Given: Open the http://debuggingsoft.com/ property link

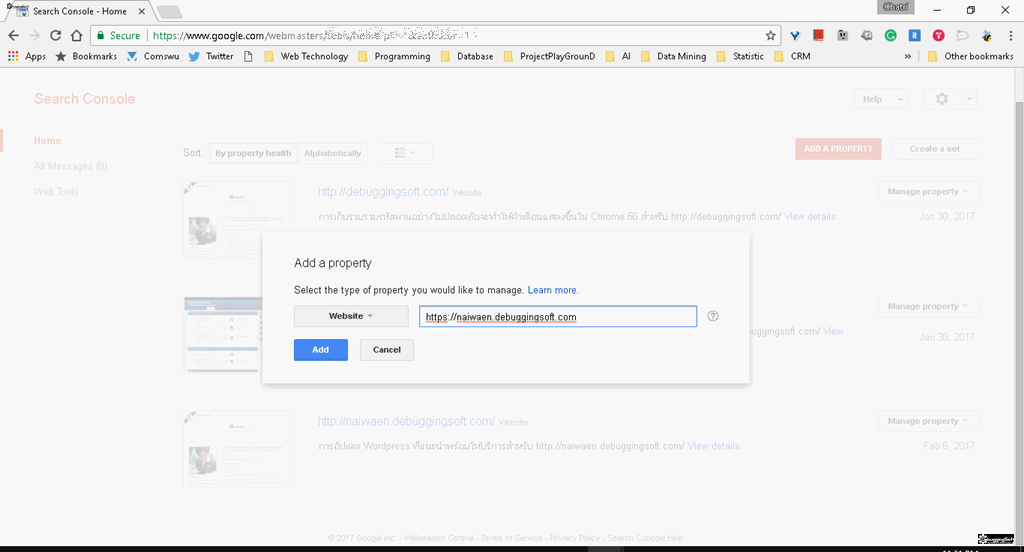Looking at the screenshot, I should tap(383, 192).
